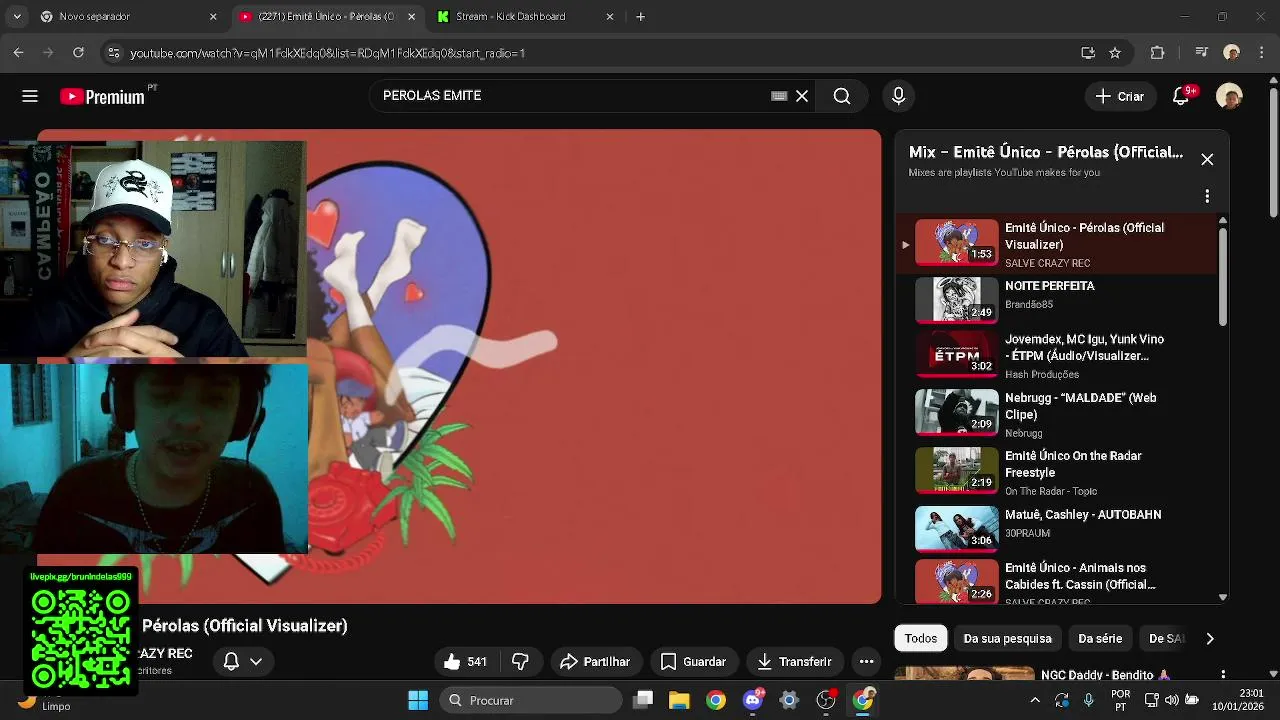Open the YouTube hamburger guide menu
Viewport: 1280px width, 720px height.
coord(30,96)
